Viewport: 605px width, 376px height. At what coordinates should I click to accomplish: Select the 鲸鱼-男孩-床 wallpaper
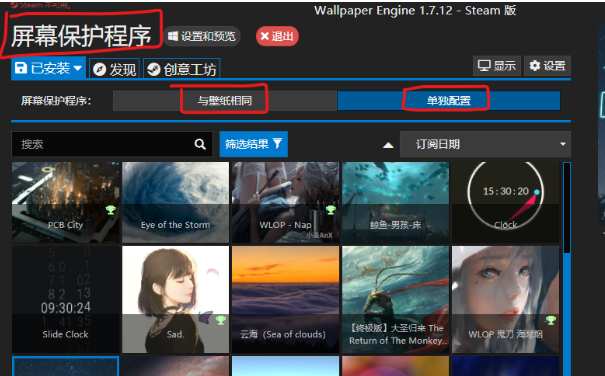(395, 202)
